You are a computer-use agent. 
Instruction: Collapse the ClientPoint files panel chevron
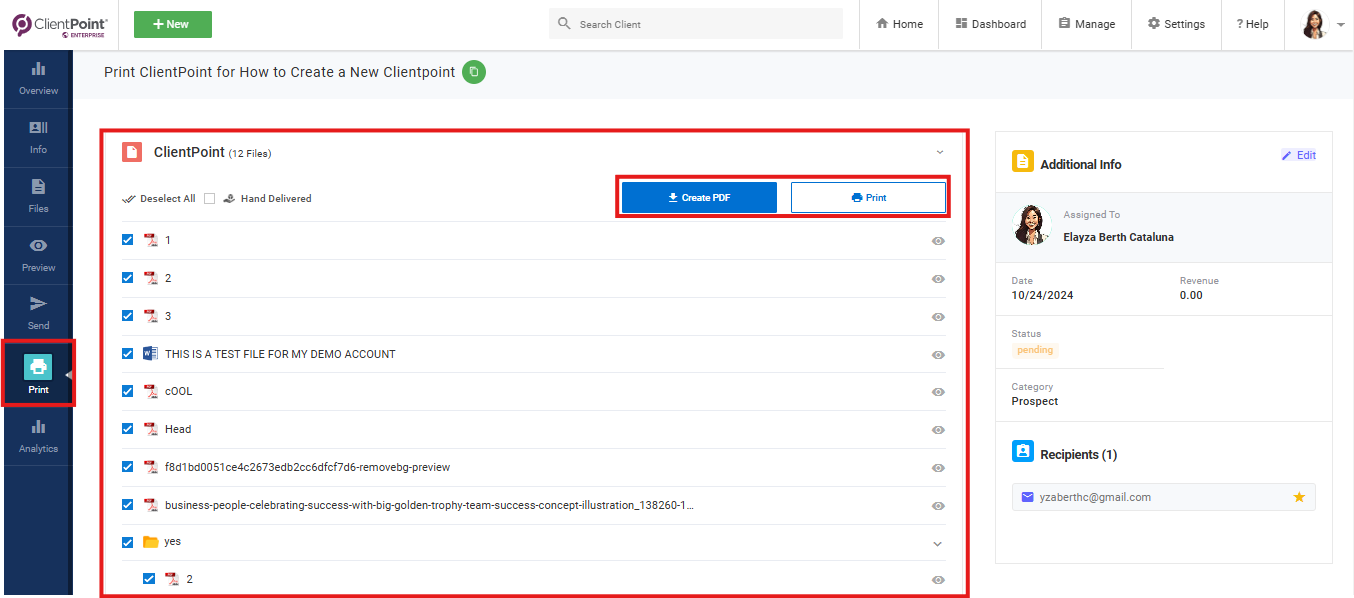tap(939, 152)
